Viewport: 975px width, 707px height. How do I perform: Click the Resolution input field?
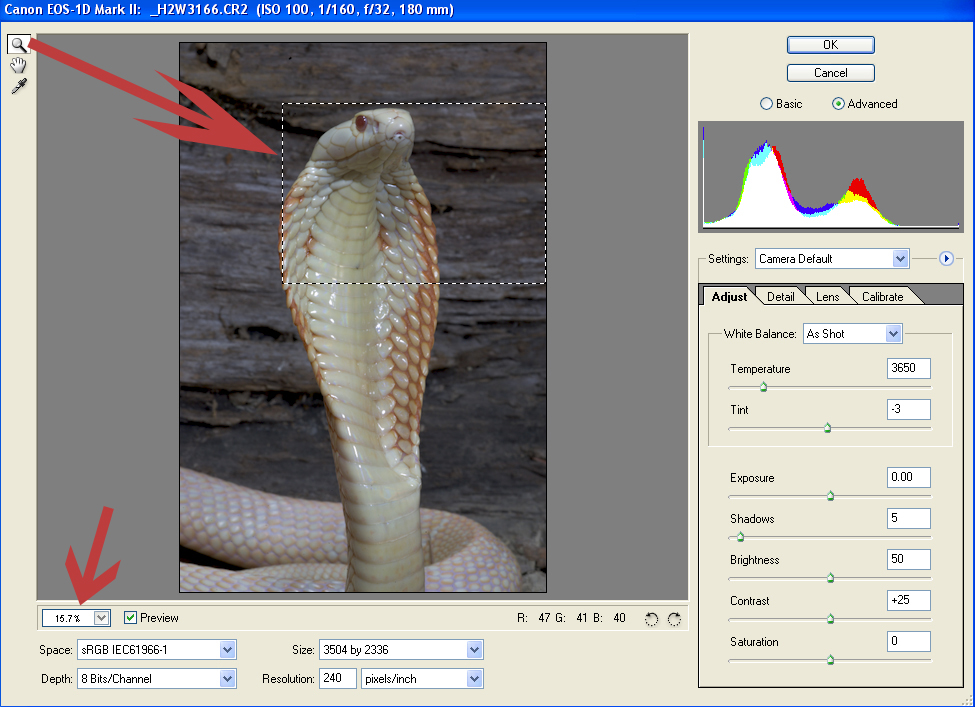coord(337,679)
